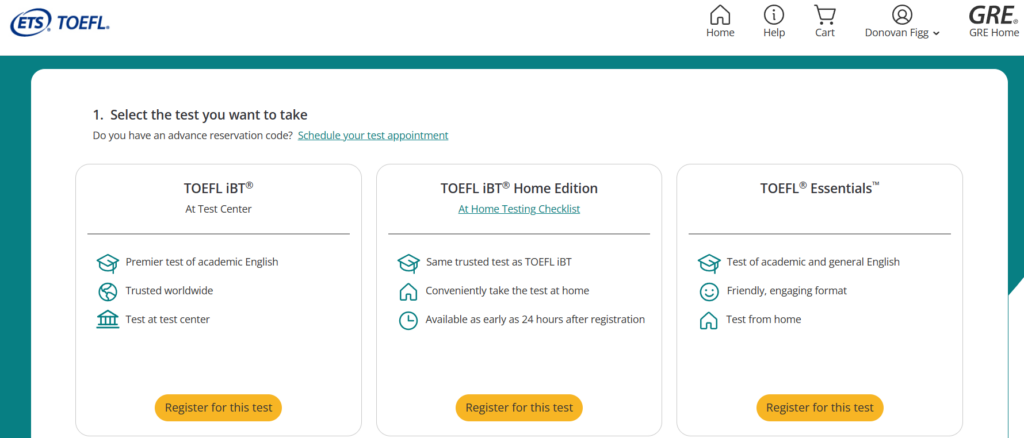This screenshot has height=438, width=1024.
Task: Click graduation cap icon beside Same trusted test
Action: (408, 263)
